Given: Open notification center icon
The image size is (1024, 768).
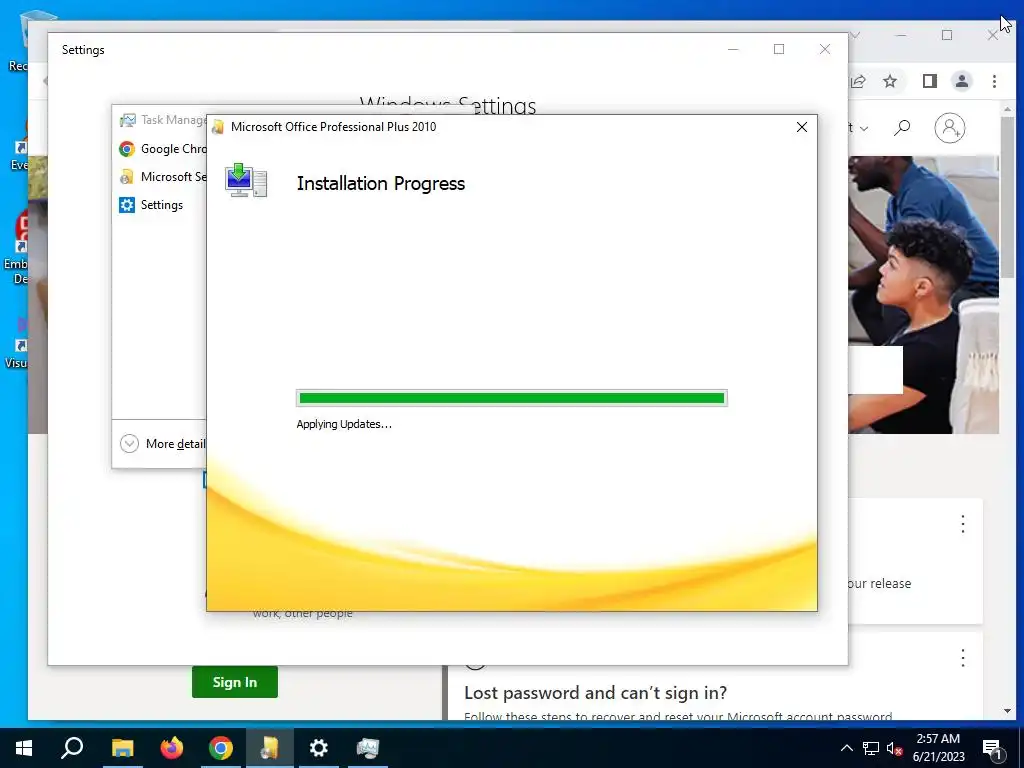Looking at the screenshot, I should (992, 748).
